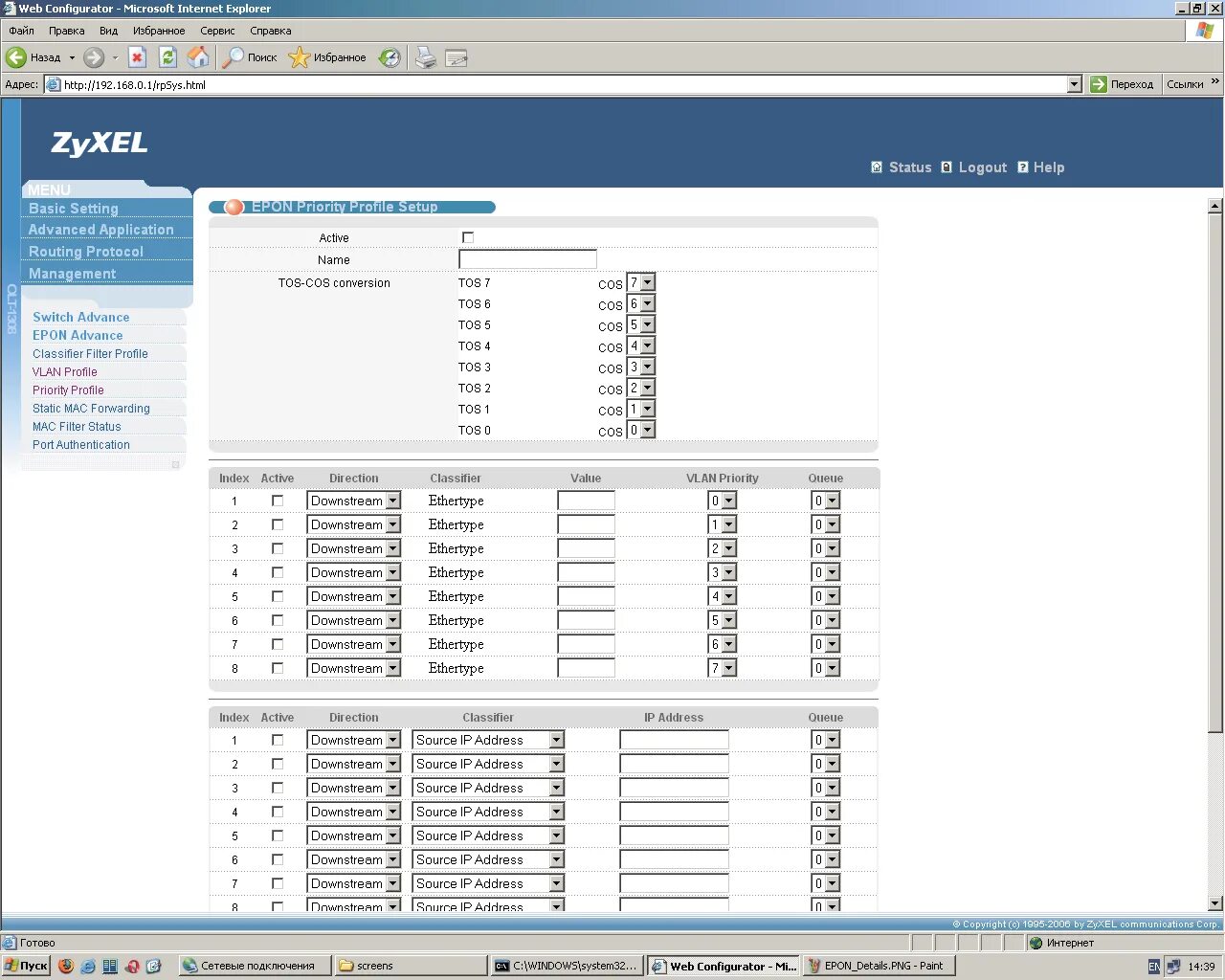Open the TOS 0 COS dropdown
The width and height of the screenshot is (1225, 980).
coord(641,430)
